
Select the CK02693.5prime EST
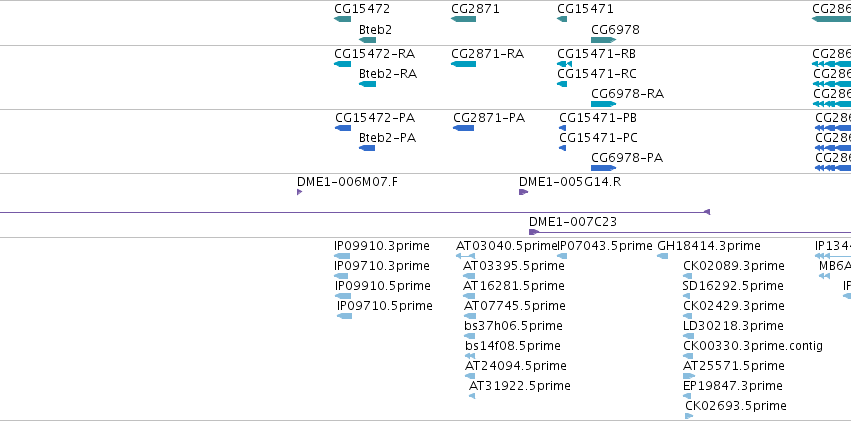[x=689, y=416]
